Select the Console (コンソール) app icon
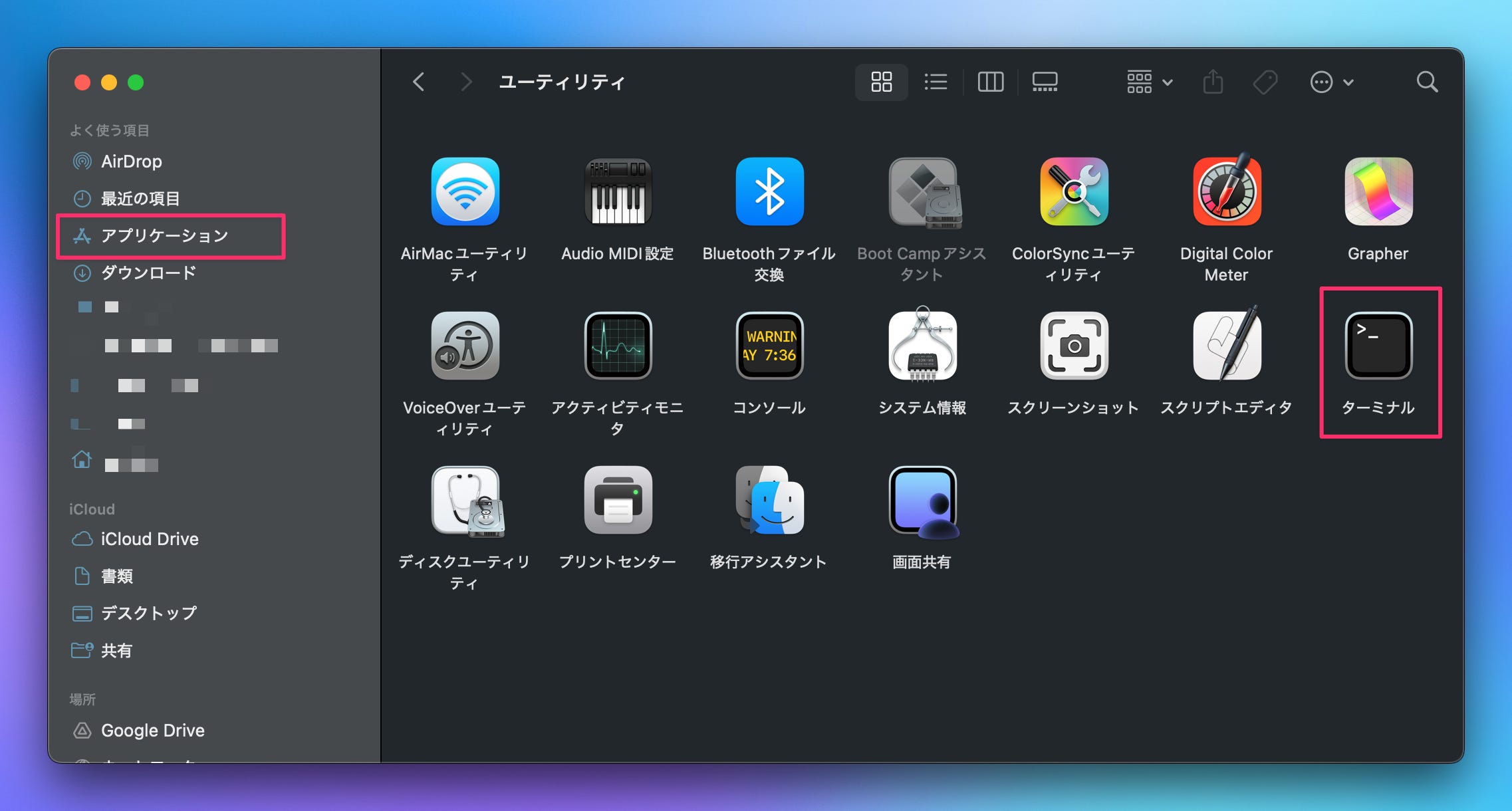Screen dimensions: 1512x811 (x=769, y=346)
